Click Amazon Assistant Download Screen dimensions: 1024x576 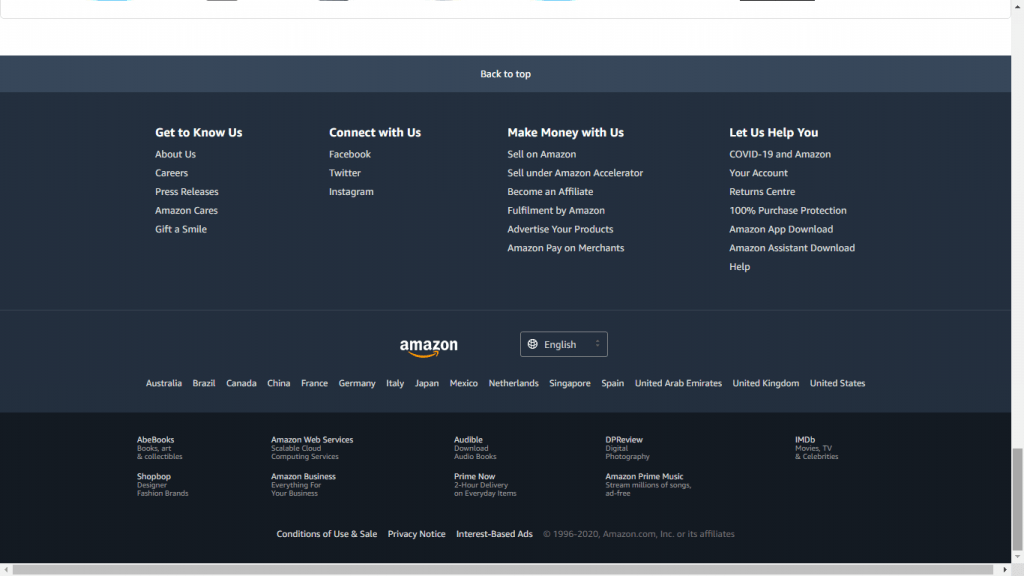coord(792,248)
